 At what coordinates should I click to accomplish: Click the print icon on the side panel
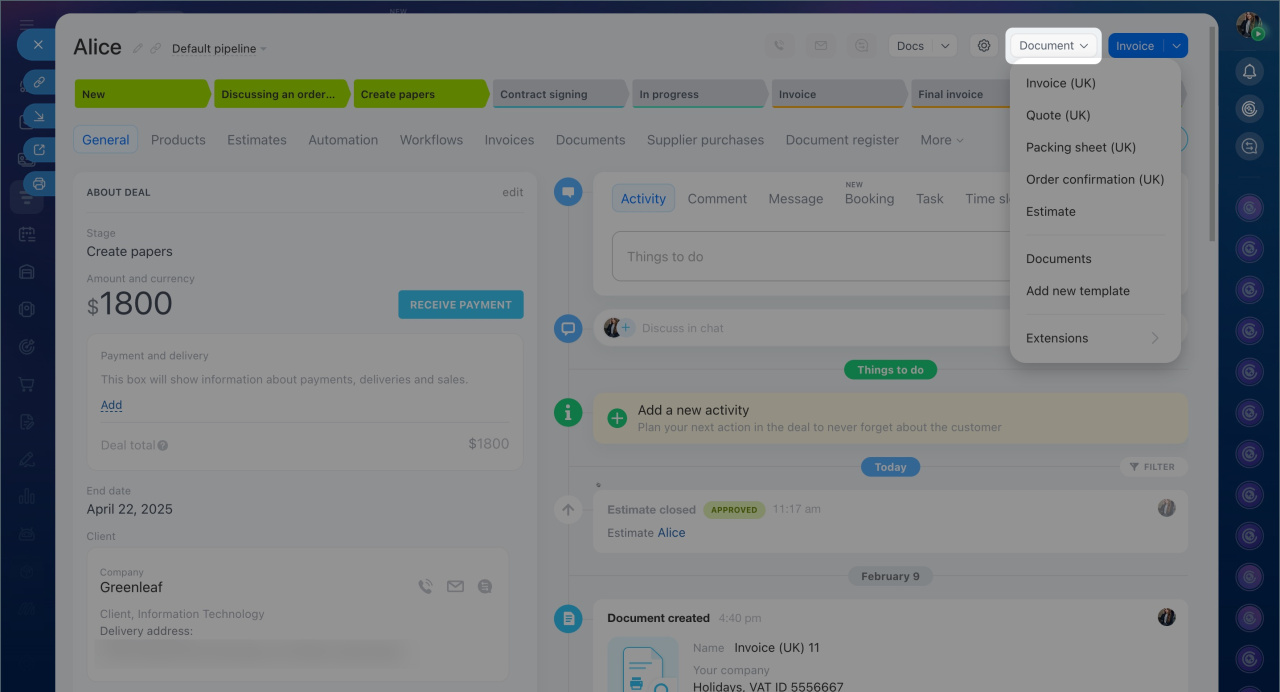click(x=39, y=184)
